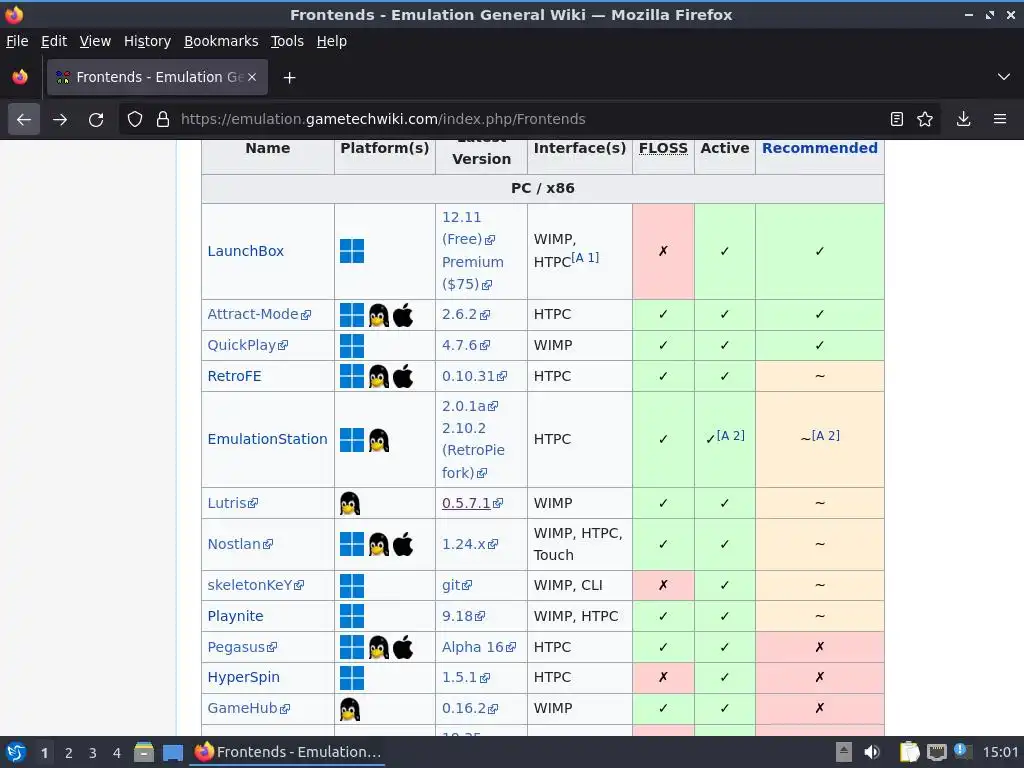Screen dimensions: 1024x768
Task: Click the Frontends Firefox taskbar window button
Action: coord(287,752)
